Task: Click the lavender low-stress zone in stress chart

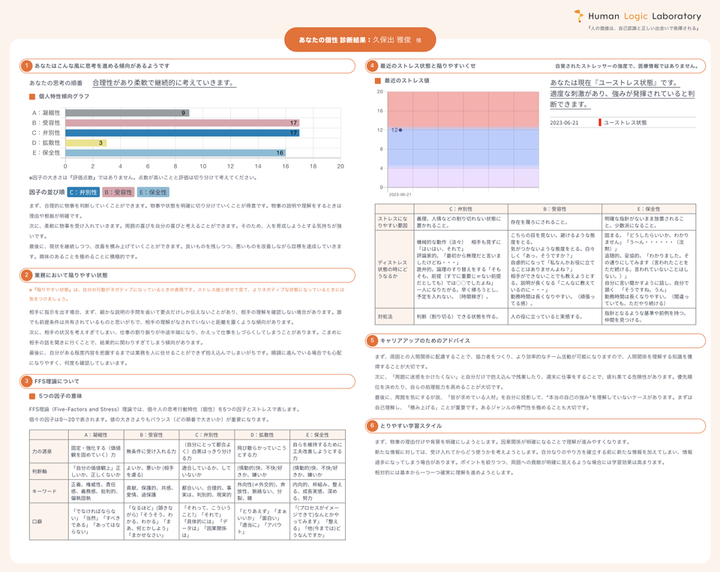Action: (x=463, y=178)
